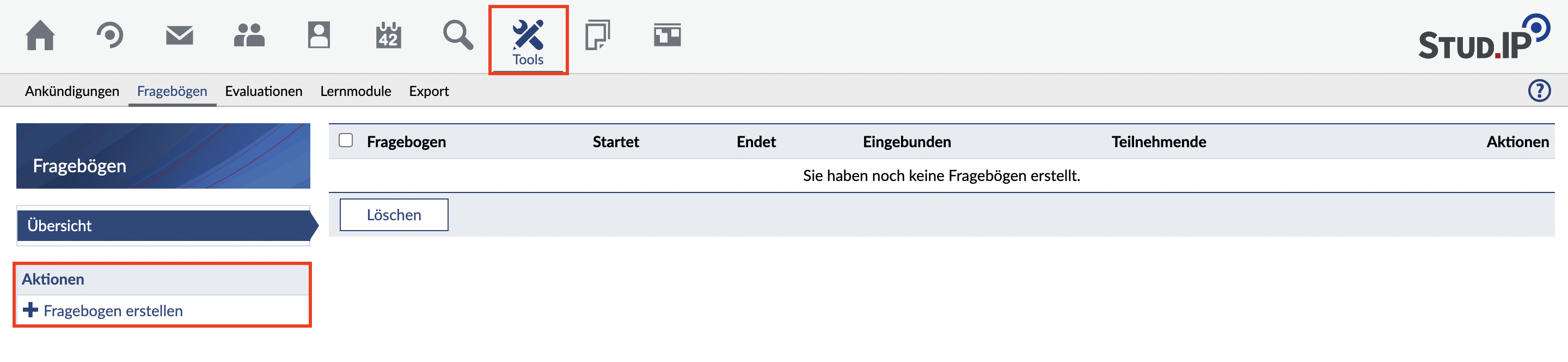The height and width of the screenshot is (362, 1568).
Task: Open the Messages envelope icon
Action: 180,35
